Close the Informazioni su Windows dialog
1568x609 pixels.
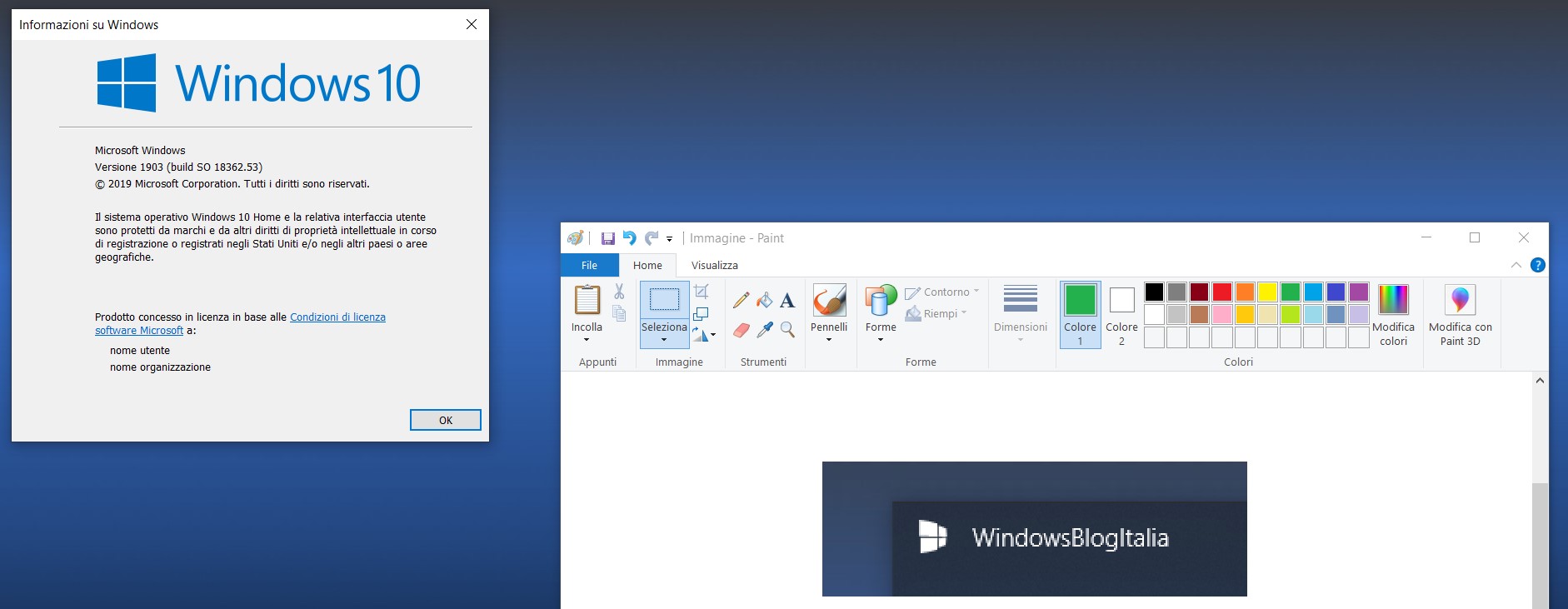click(472, 24)
